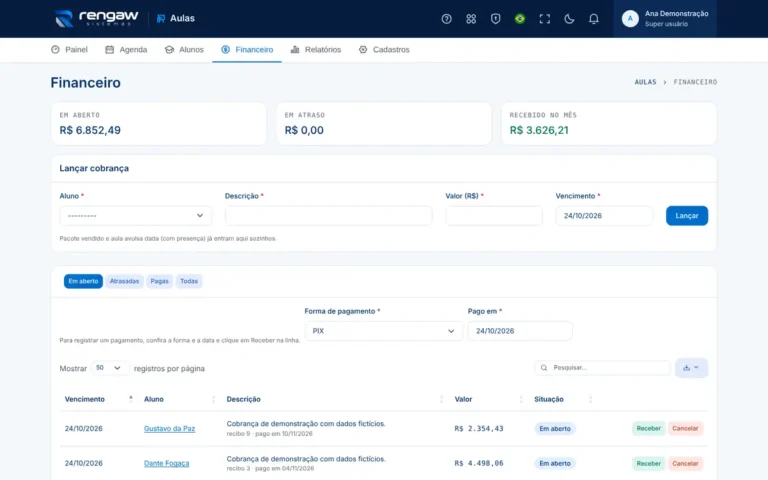Screen dimensions: 768x480
Task: Go to the Painel tab
Action: click(70, 49)
